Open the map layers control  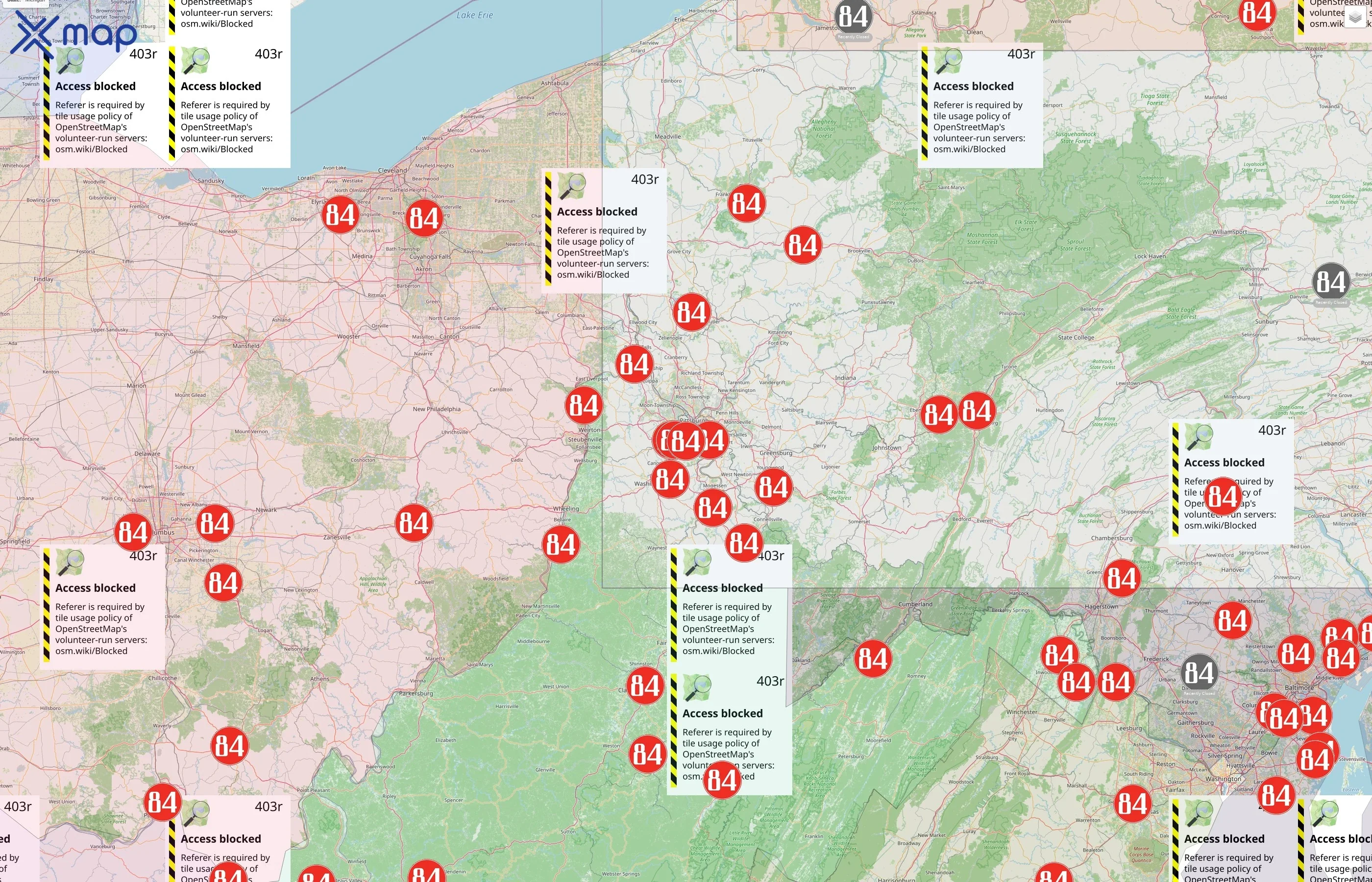(1355, 18)
